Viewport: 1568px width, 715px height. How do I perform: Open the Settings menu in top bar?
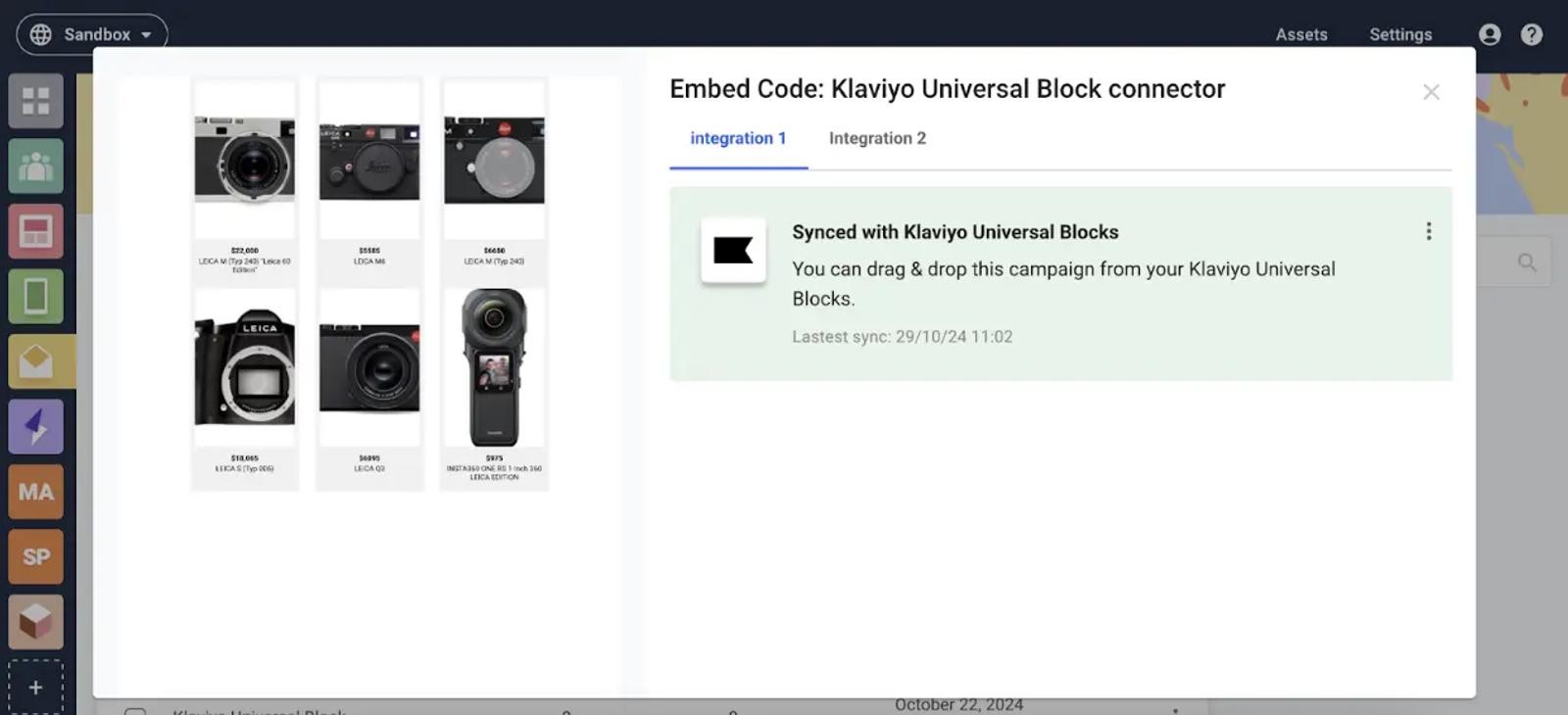pyautogui.click(x=1400, y=34)
